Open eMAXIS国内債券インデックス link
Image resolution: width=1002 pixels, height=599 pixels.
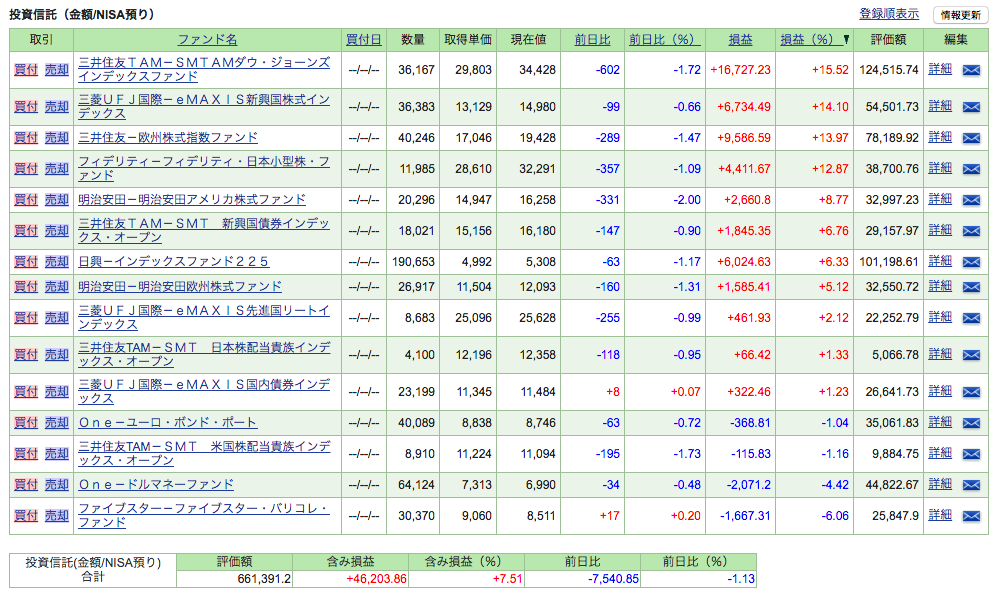pos(204,391)
